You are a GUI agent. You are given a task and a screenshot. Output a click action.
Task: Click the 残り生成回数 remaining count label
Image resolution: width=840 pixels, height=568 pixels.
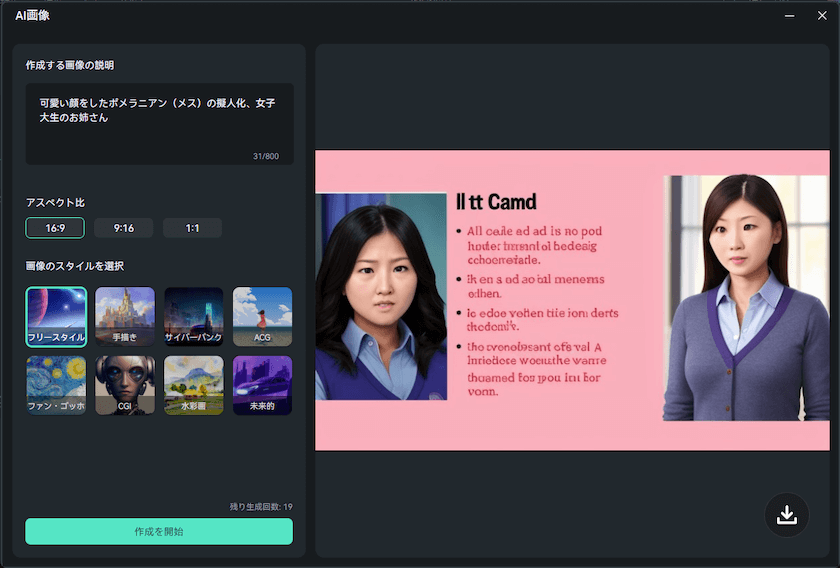coord(260,507)
